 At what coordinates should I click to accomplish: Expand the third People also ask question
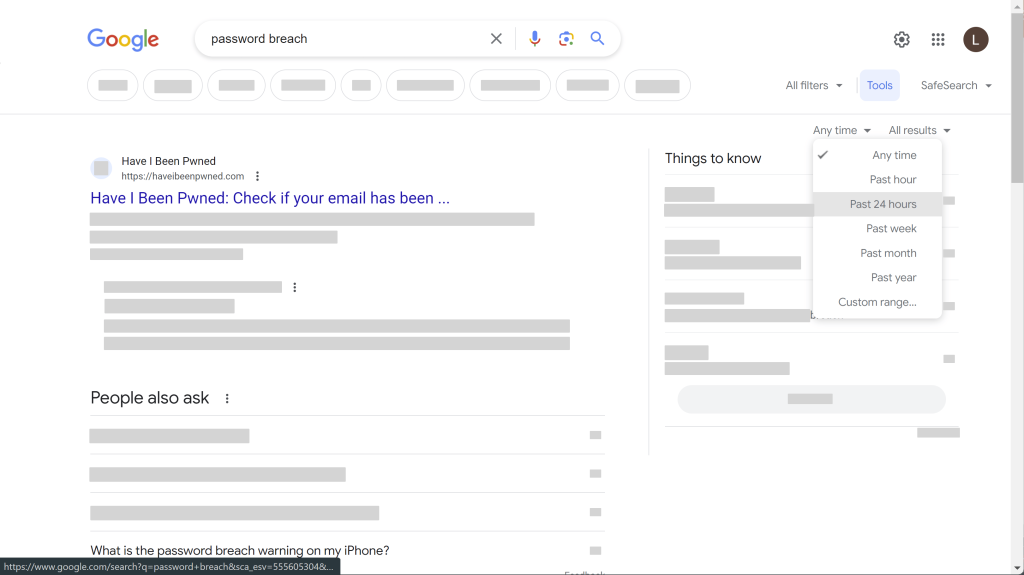[x=347, y=512]
